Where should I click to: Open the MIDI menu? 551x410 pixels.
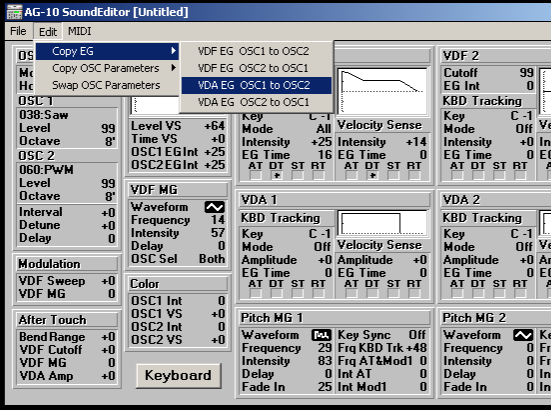click(79, 31)
